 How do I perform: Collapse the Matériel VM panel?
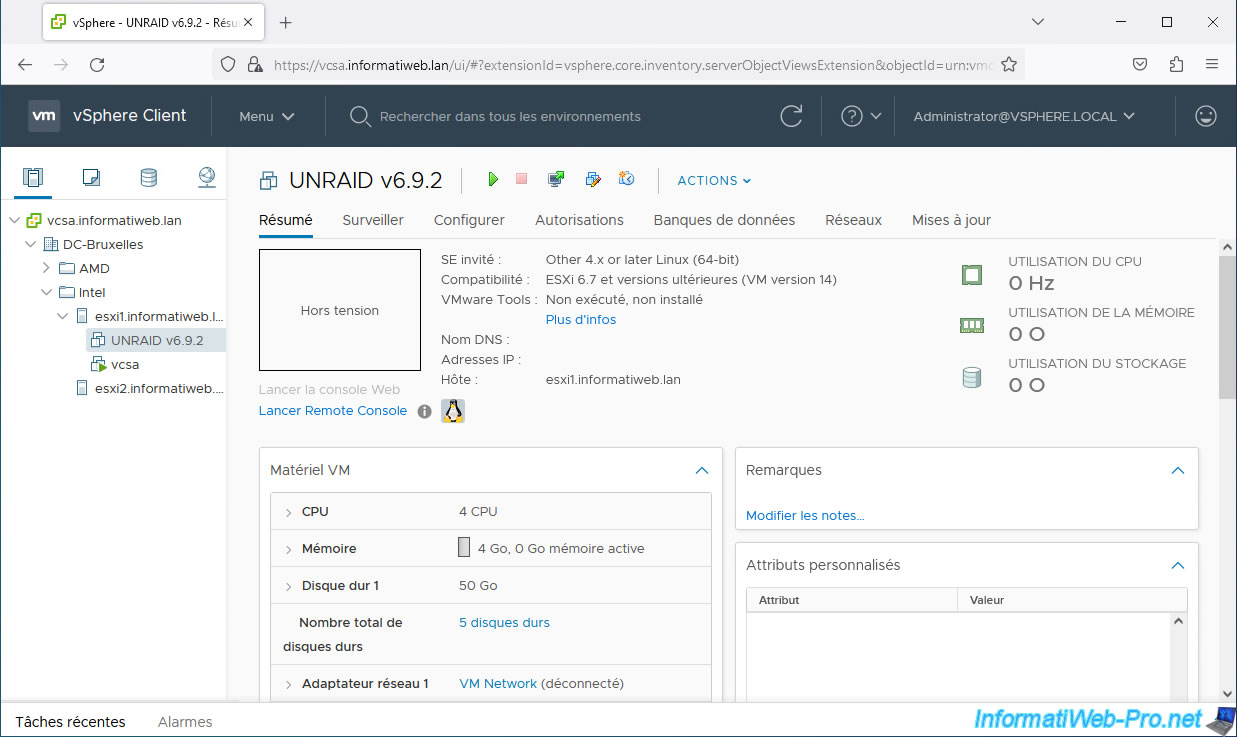click(702, 470)
